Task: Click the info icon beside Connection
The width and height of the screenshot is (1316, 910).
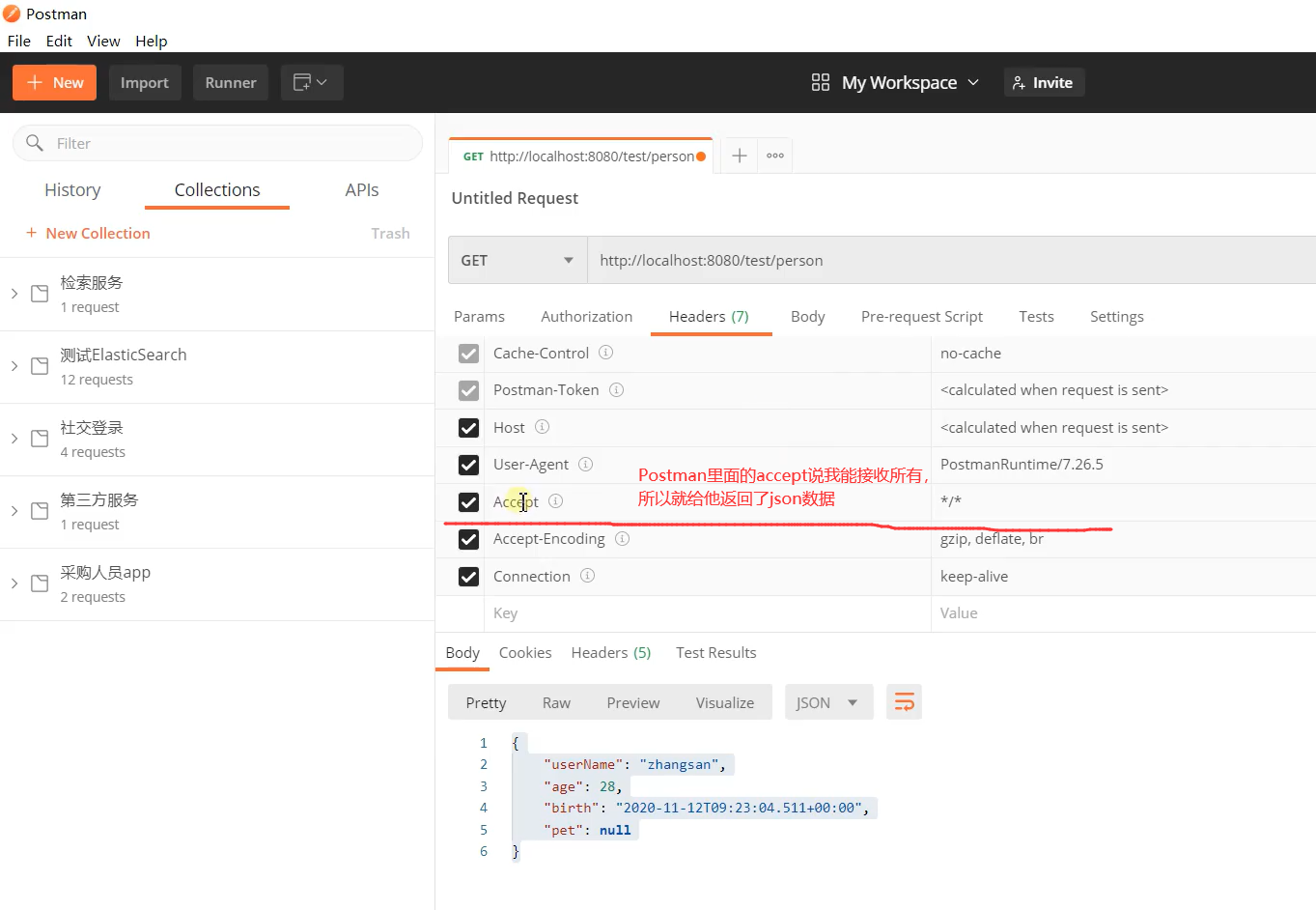Action: point(587,576)
